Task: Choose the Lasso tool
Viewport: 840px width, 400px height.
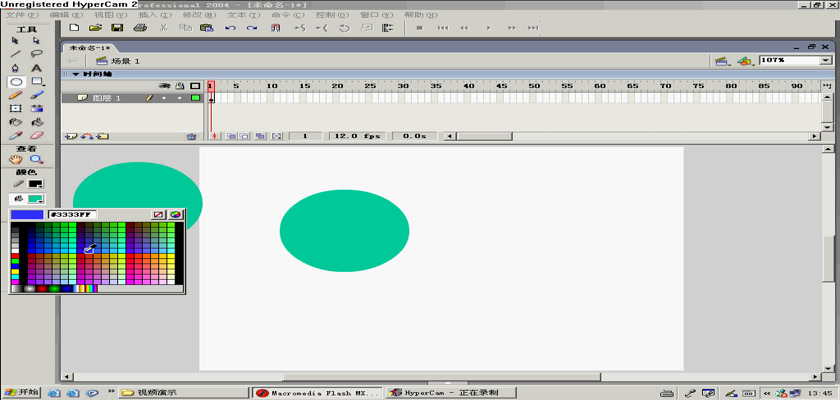Action: pyautogui.click(x=36, y=54)
